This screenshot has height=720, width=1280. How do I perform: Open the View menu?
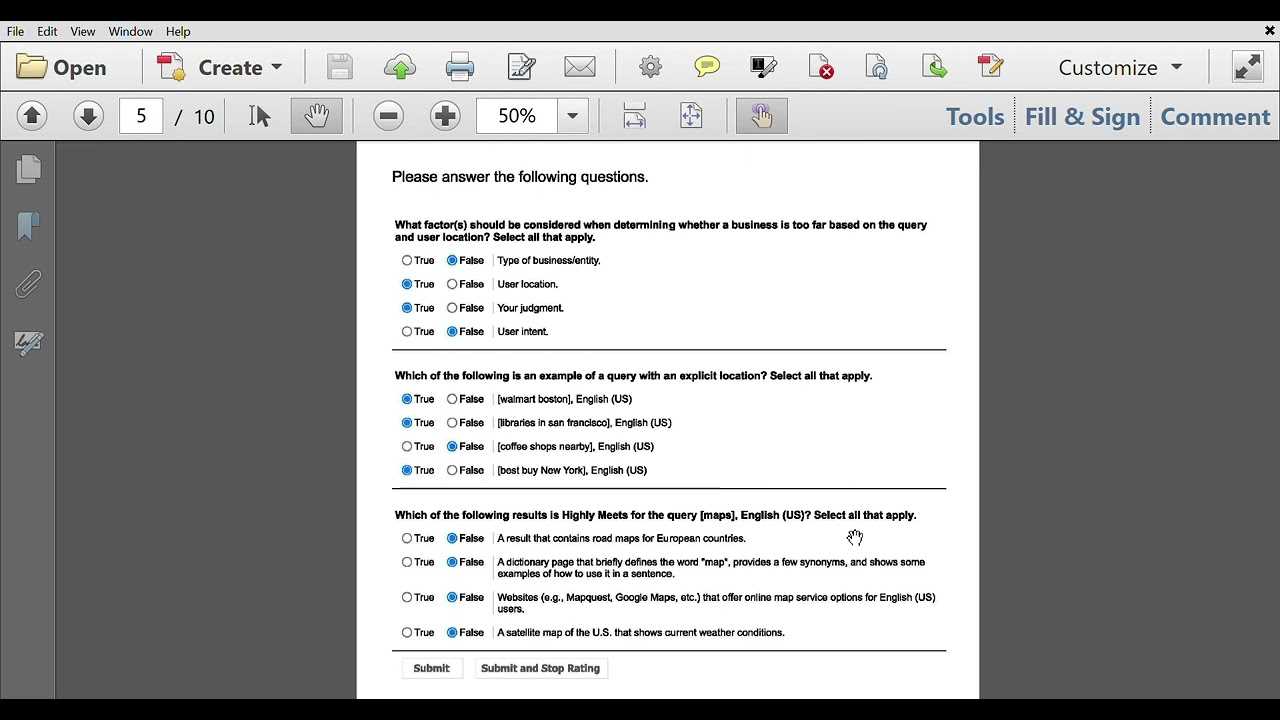pos(83,31)
